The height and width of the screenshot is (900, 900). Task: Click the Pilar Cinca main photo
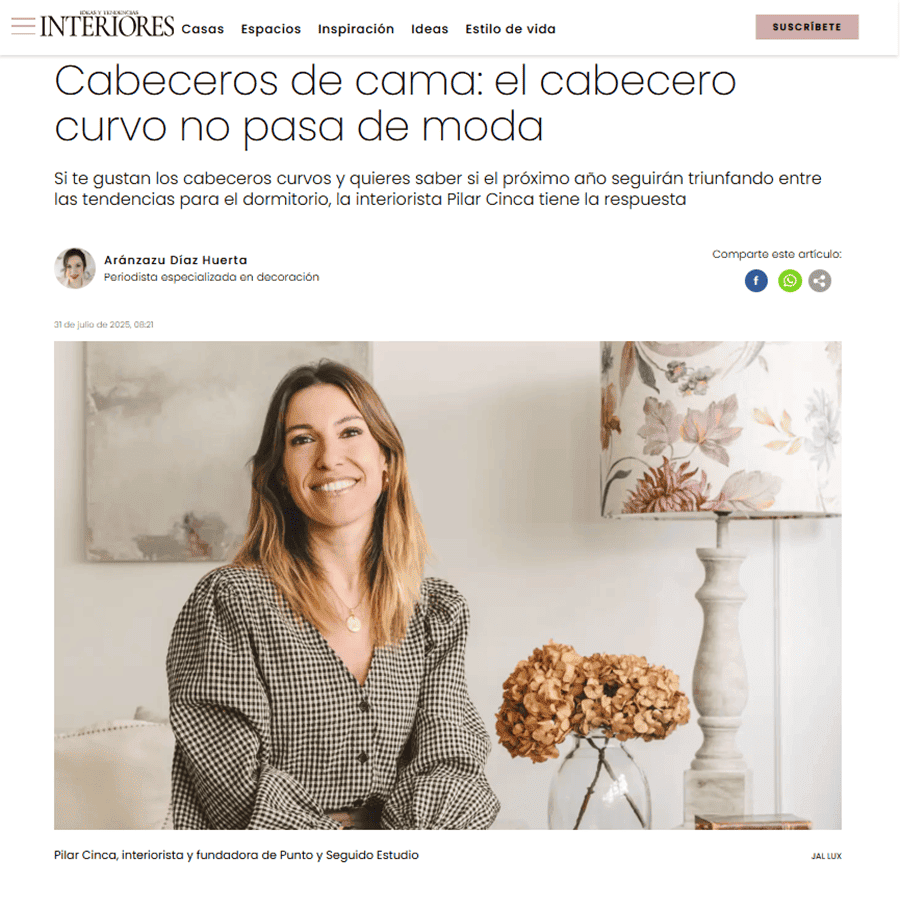pyautogui.click(x=448, y=585)
